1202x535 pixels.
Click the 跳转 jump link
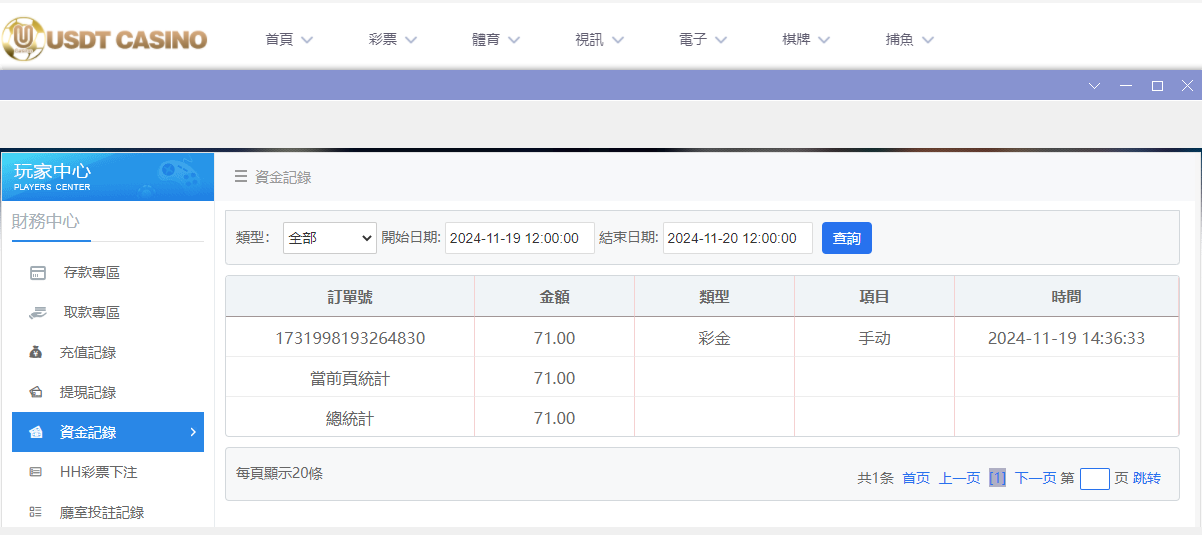[1147, 478]
